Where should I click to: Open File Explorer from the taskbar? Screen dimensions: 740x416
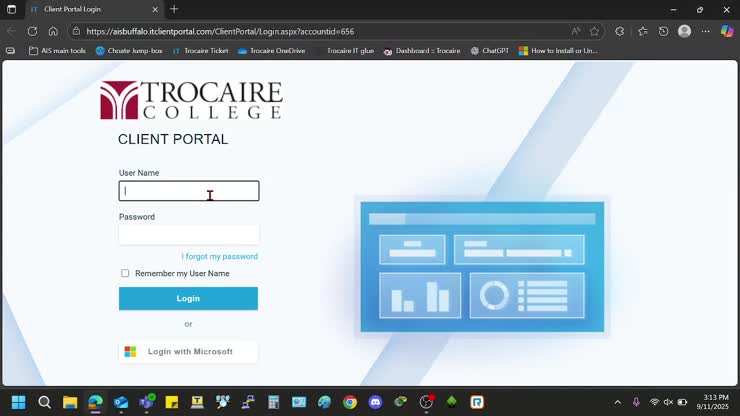click(x=70, y=402)
